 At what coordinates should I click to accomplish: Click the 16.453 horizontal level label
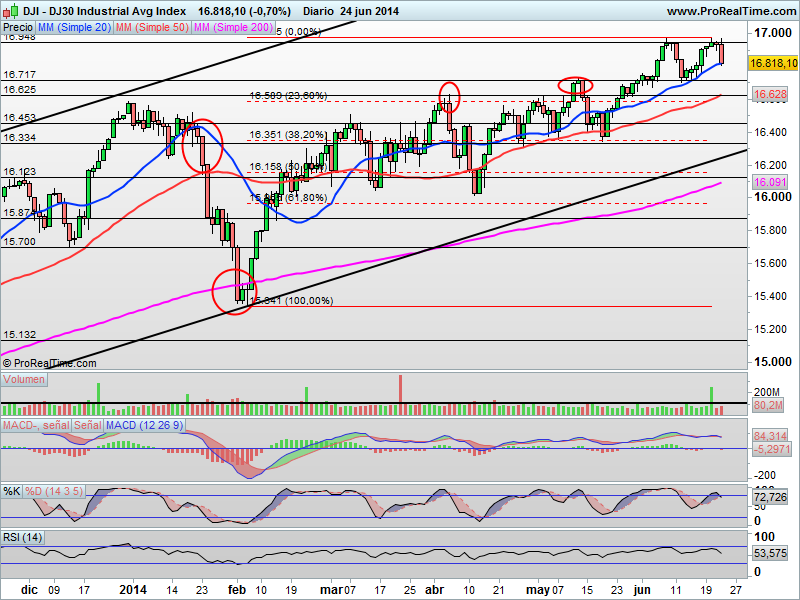[x=19, y=118]
